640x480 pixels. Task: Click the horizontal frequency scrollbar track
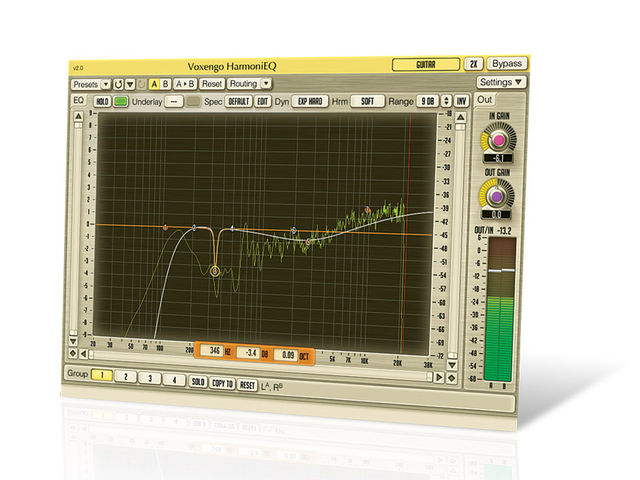pos(260,366)
